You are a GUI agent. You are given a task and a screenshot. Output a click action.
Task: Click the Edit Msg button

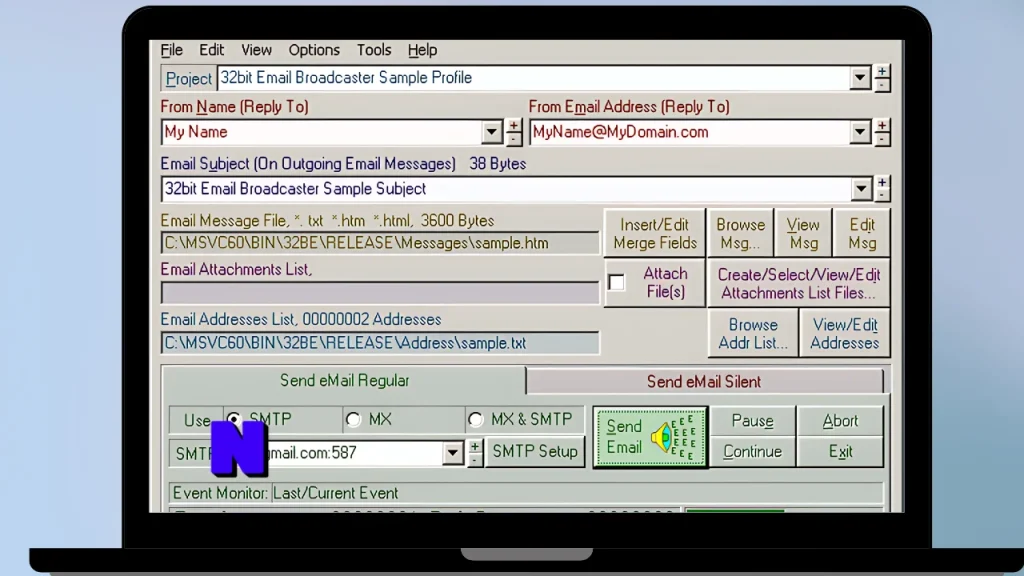pos(861,234)
